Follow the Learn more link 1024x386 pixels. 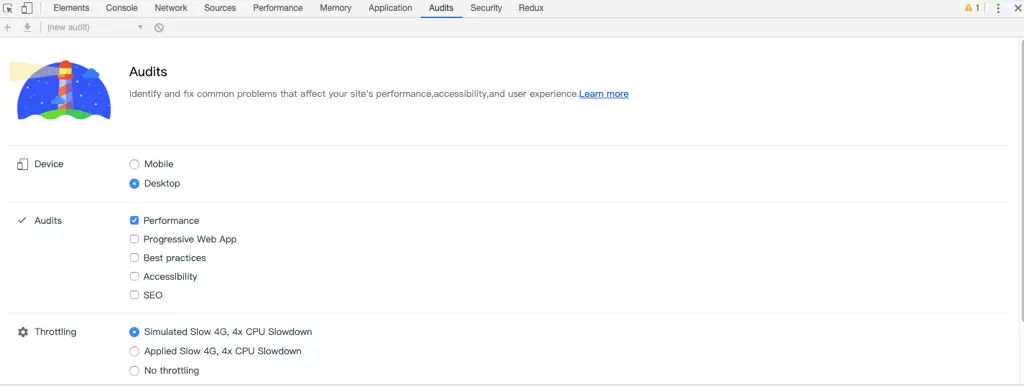coord(603,94)
